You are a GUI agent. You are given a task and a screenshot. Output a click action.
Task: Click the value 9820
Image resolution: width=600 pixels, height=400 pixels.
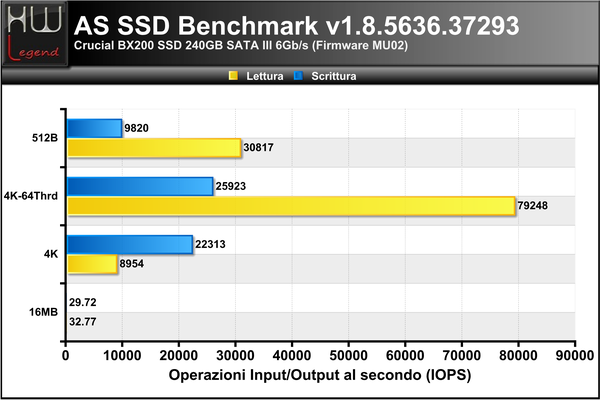point(136,128)
